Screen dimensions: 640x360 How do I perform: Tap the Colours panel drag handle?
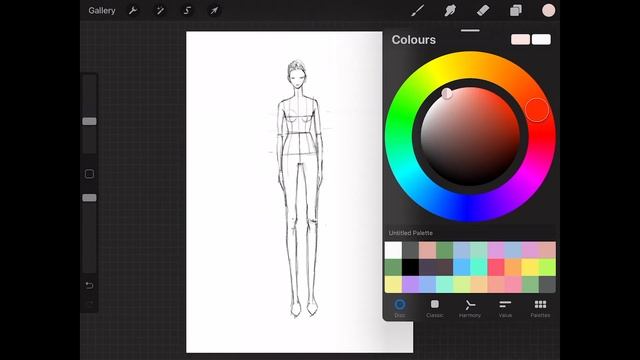[470, 30]
